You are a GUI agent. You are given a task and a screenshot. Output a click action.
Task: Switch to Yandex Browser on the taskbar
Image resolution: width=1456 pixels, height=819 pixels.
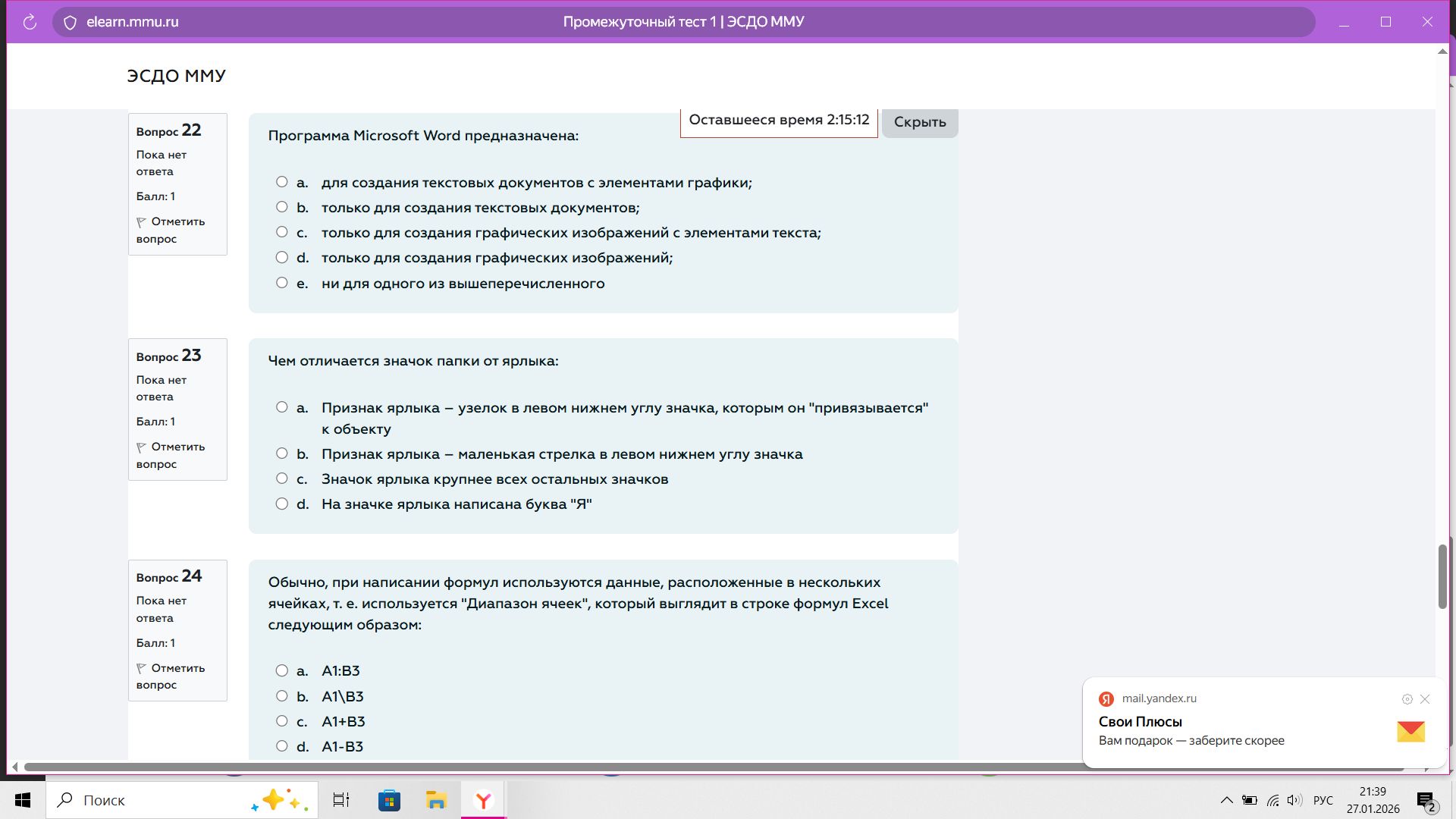pyautogui.click(x=483, y=800)
